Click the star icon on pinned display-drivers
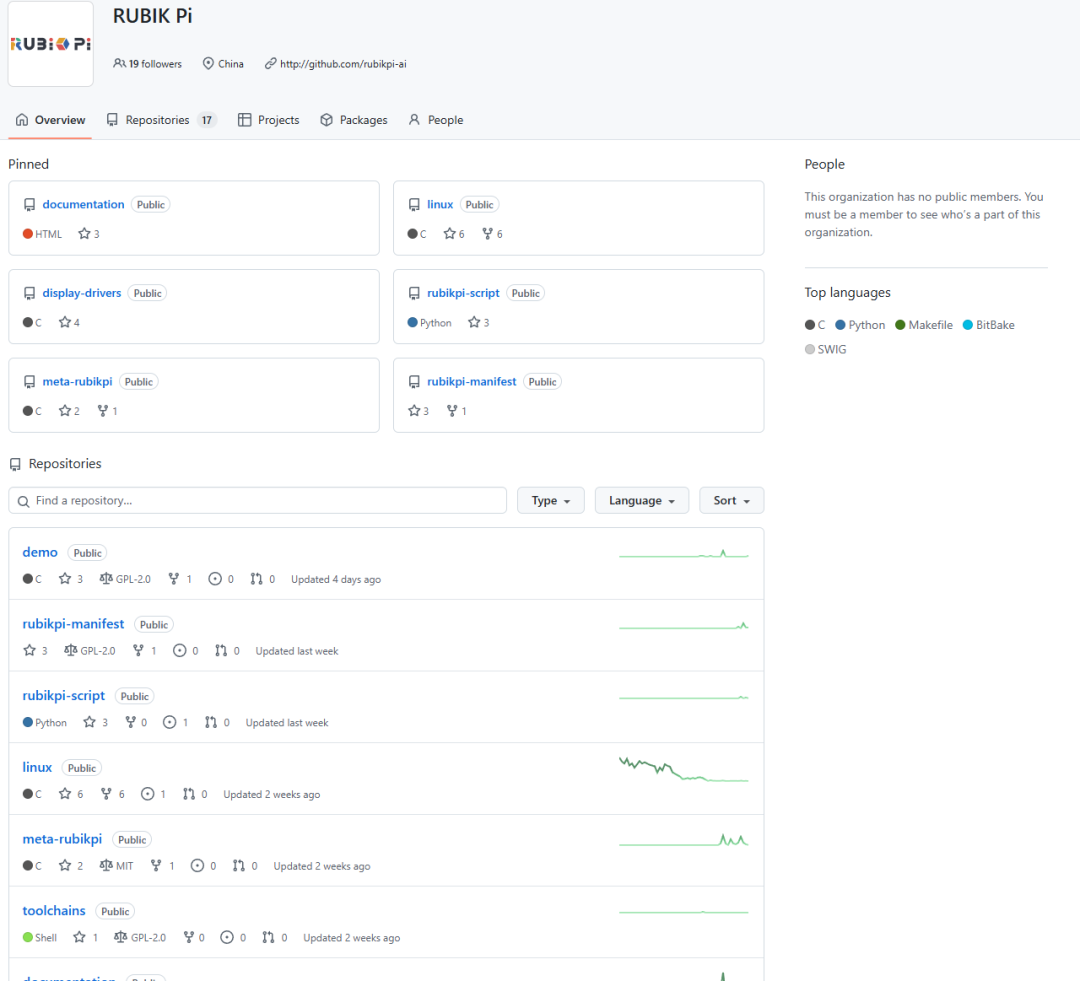Screen dimensions: 1080x981 click(x=65, y=322)
